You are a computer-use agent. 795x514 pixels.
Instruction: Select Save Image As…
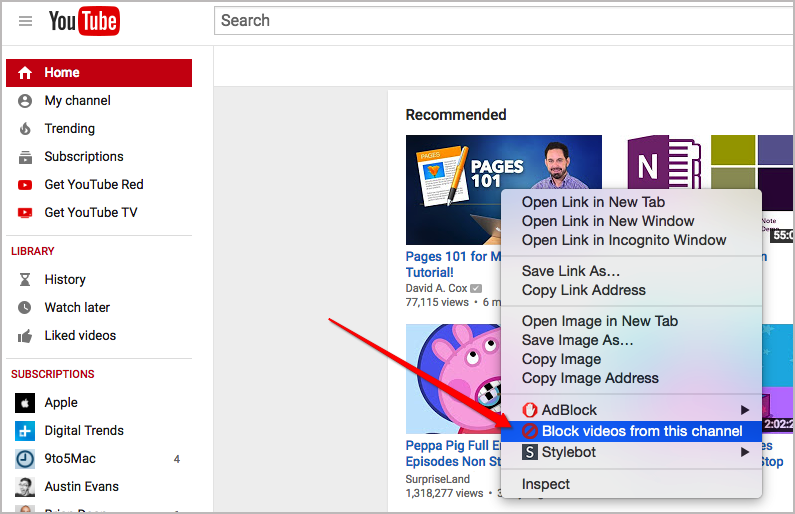pyautogui.click(x=631, y=340)
